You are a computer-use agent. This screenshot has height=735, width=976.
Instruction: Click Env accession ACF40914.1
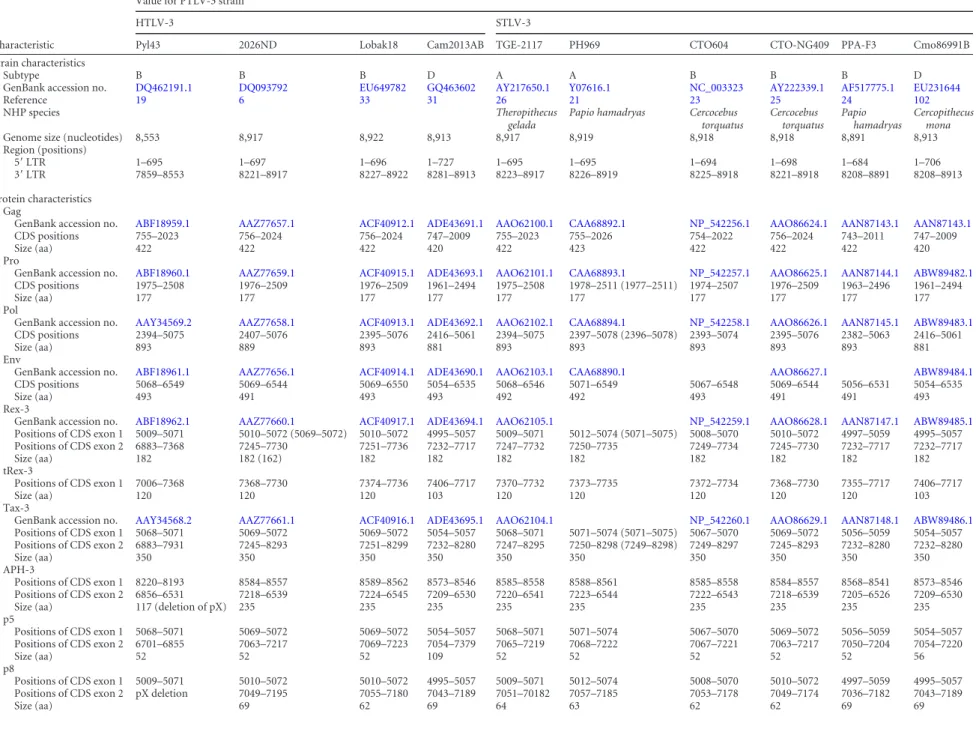(x=387, y=372)
